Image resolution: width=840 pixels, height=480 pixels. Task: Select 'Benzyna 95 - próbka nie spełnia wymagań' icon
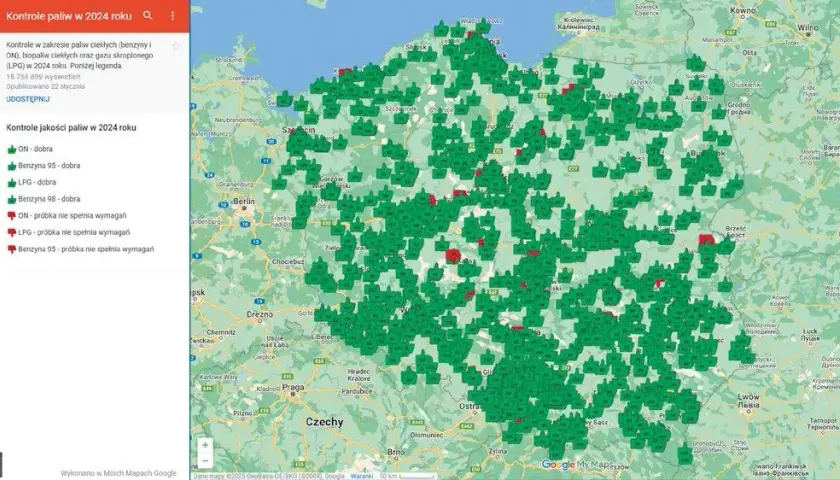tap(11, 249)
